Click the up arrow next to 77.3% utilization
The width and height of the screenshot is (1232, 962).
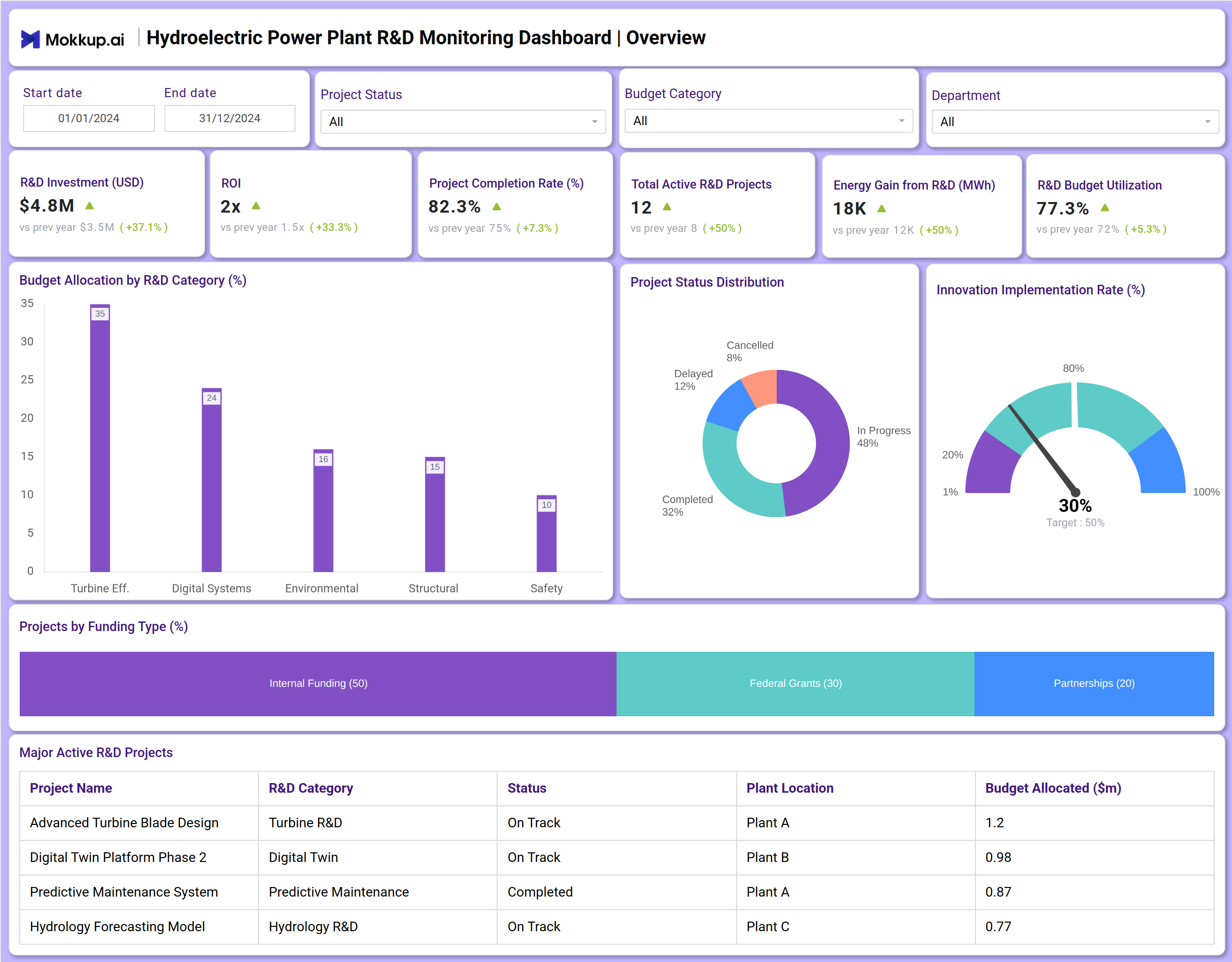(x=1105, y=208)
